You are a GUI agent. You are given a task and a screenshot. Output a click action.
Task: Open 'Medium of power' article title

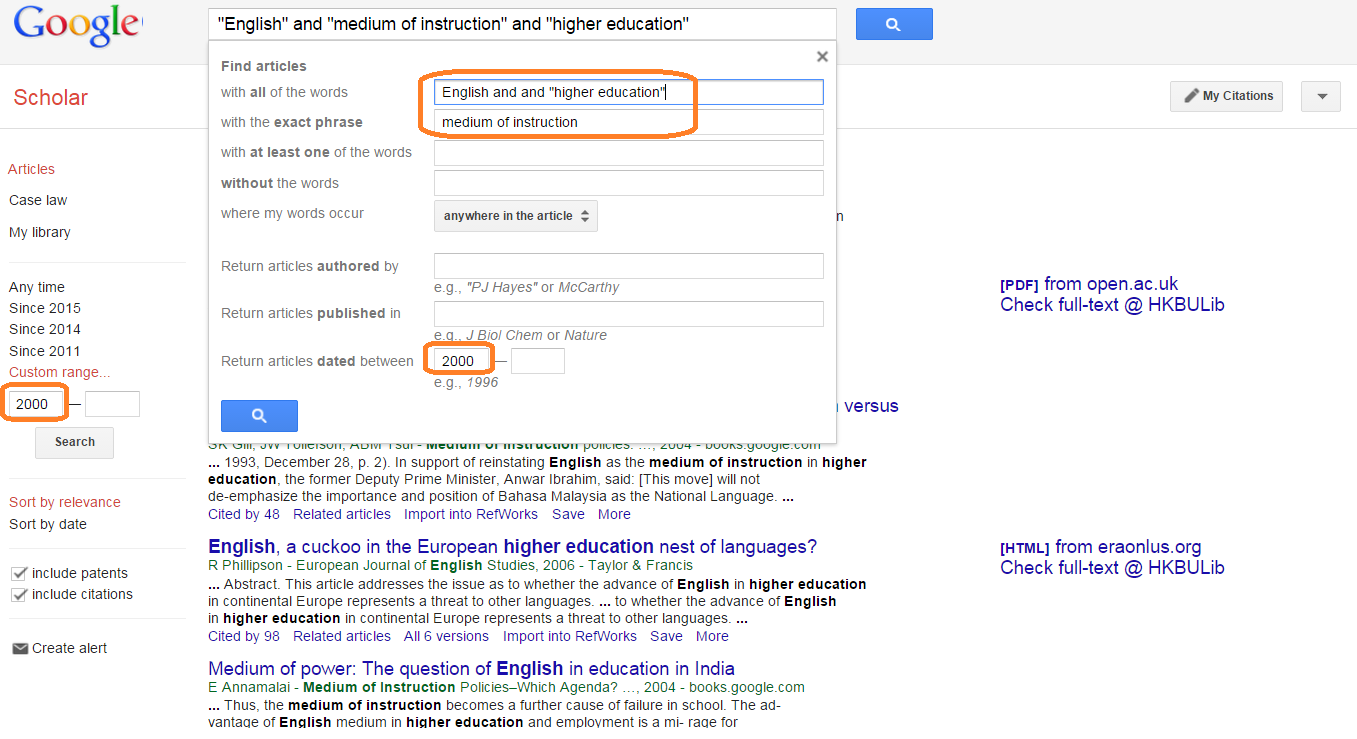(x=471, y=669)
